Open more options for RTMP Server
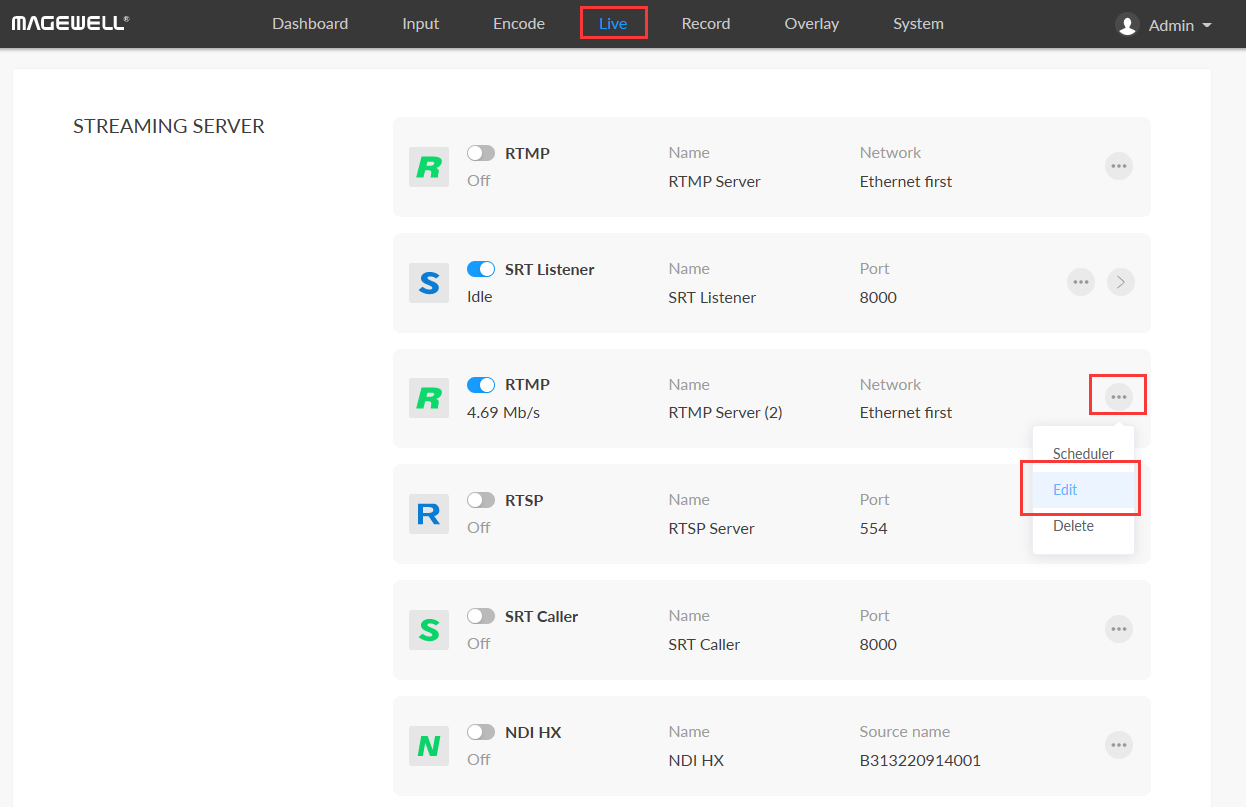 click(1119, 166)
